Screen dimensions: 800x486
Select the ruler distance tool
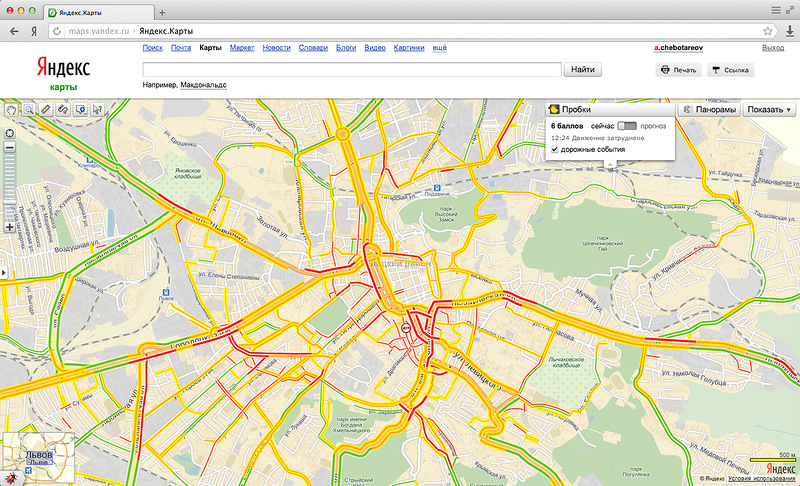[x=46, y=109]
